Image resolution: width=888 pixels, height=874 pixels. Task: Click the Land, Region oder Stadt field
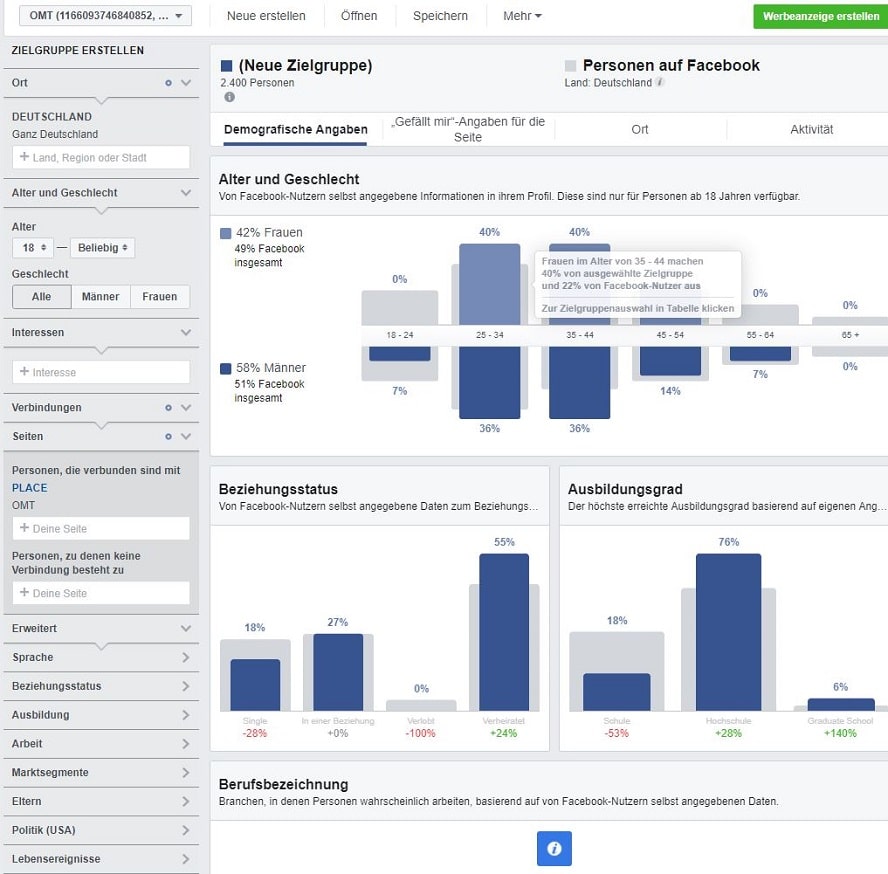[101, 157]
